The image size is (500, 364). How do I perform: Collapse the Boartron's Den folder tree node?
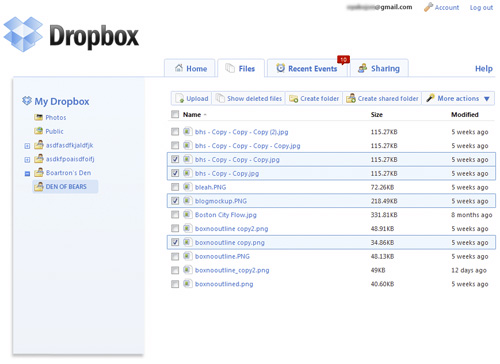[x=27, y=174]
